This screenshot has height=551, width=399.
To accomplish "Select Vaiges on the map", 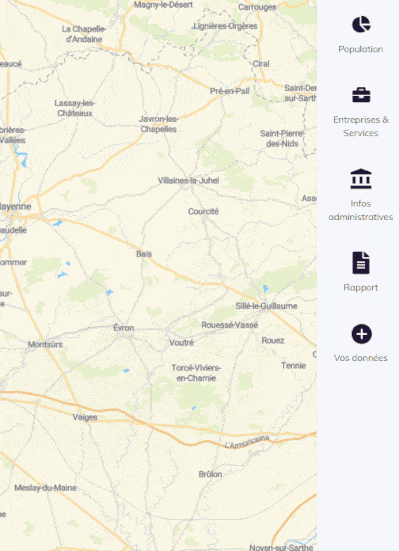I will 85,417.
